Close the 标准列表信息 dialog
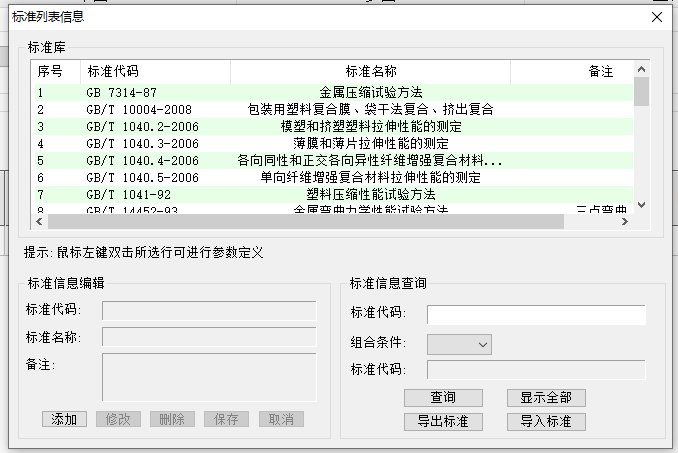The height and width of the screenshot is (453, 678). [x=657, y=17]
